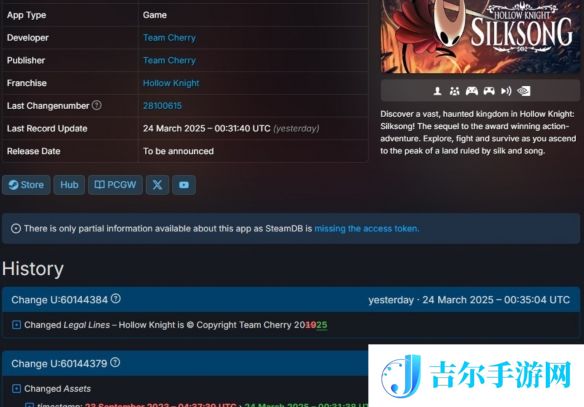Select the Silksong description paragraph
Screen dimensions: 584x407
click(478, 132)
